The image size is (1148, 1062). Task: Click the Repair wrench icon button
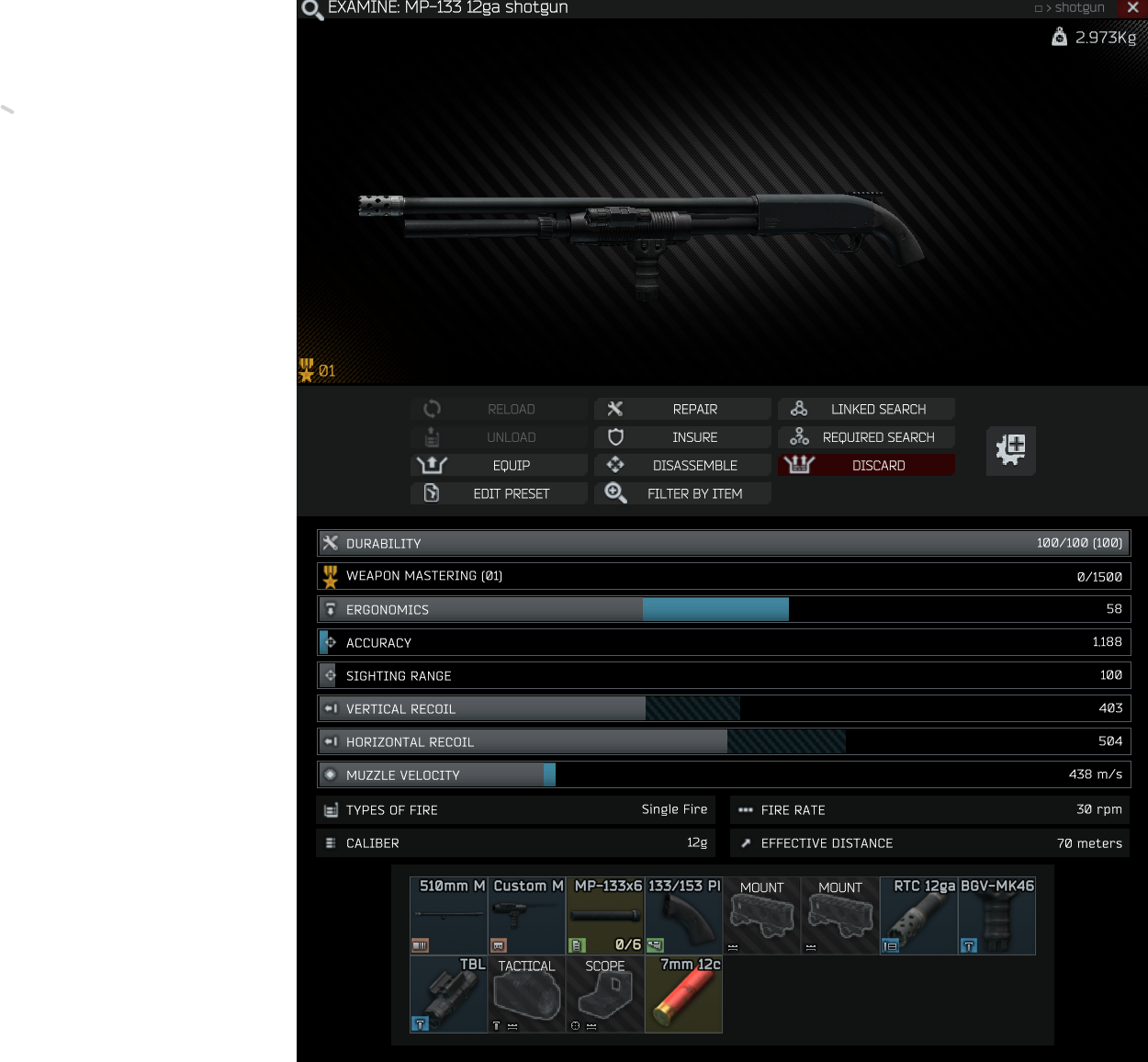pos(682,409)
